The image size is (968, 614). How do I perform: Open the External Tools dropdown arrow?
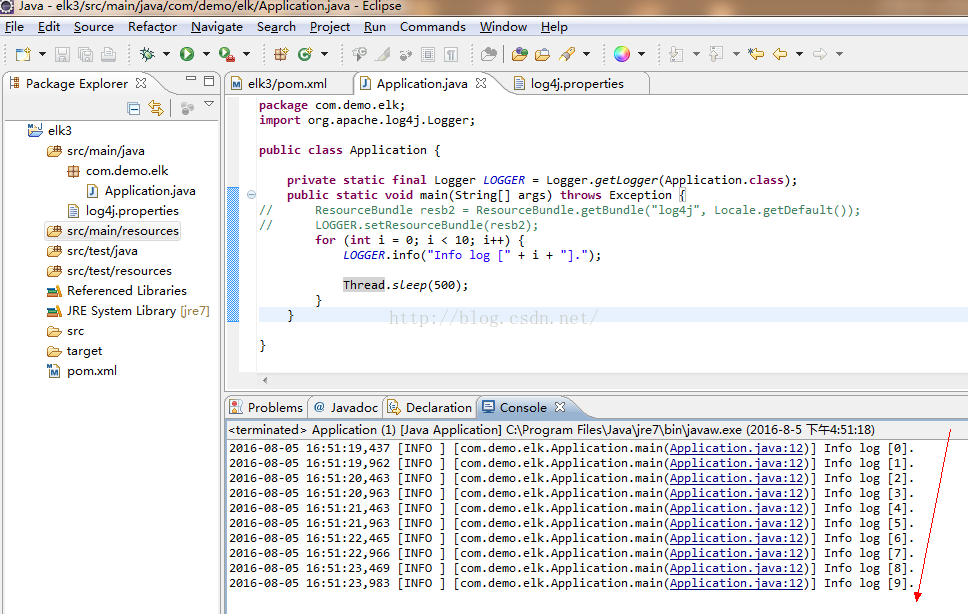coord(246,54)
